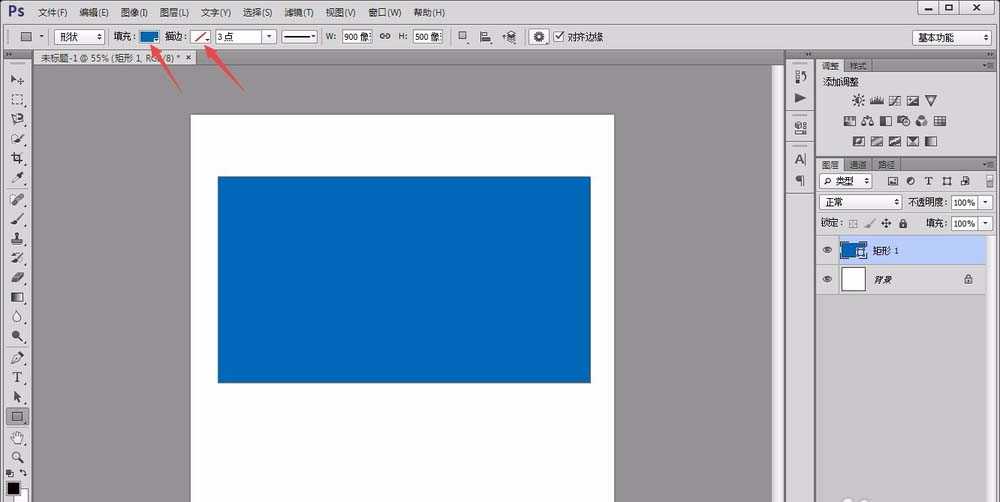This screenshot has width=1000, height=502.
Task: Switch to the 通道 tab
Action: pos(858,165)
